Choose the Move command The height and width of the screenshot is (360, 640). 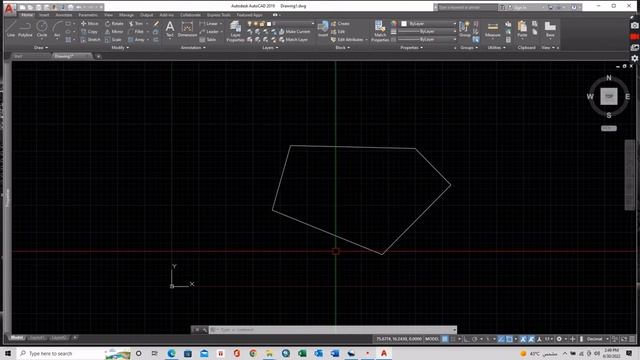(89, 24)
